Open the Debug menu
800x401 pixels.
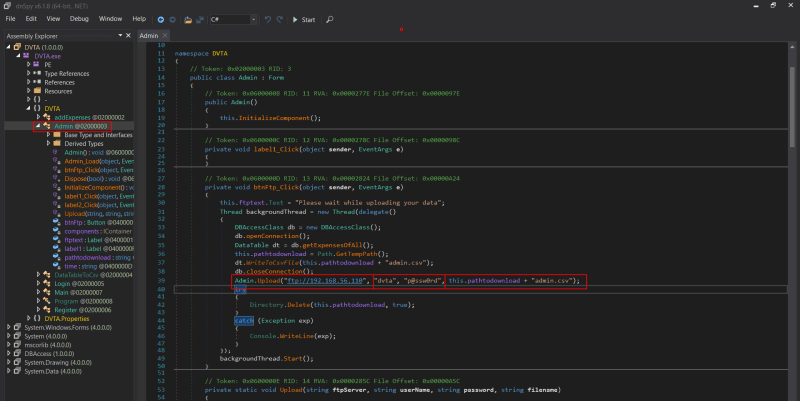79,19
